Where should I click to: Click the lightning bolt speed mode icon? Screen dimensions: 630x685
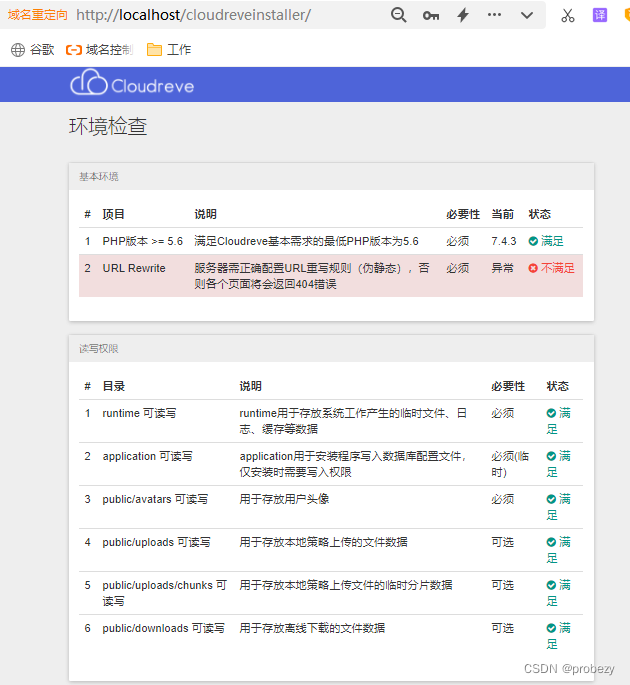[463, 15]
